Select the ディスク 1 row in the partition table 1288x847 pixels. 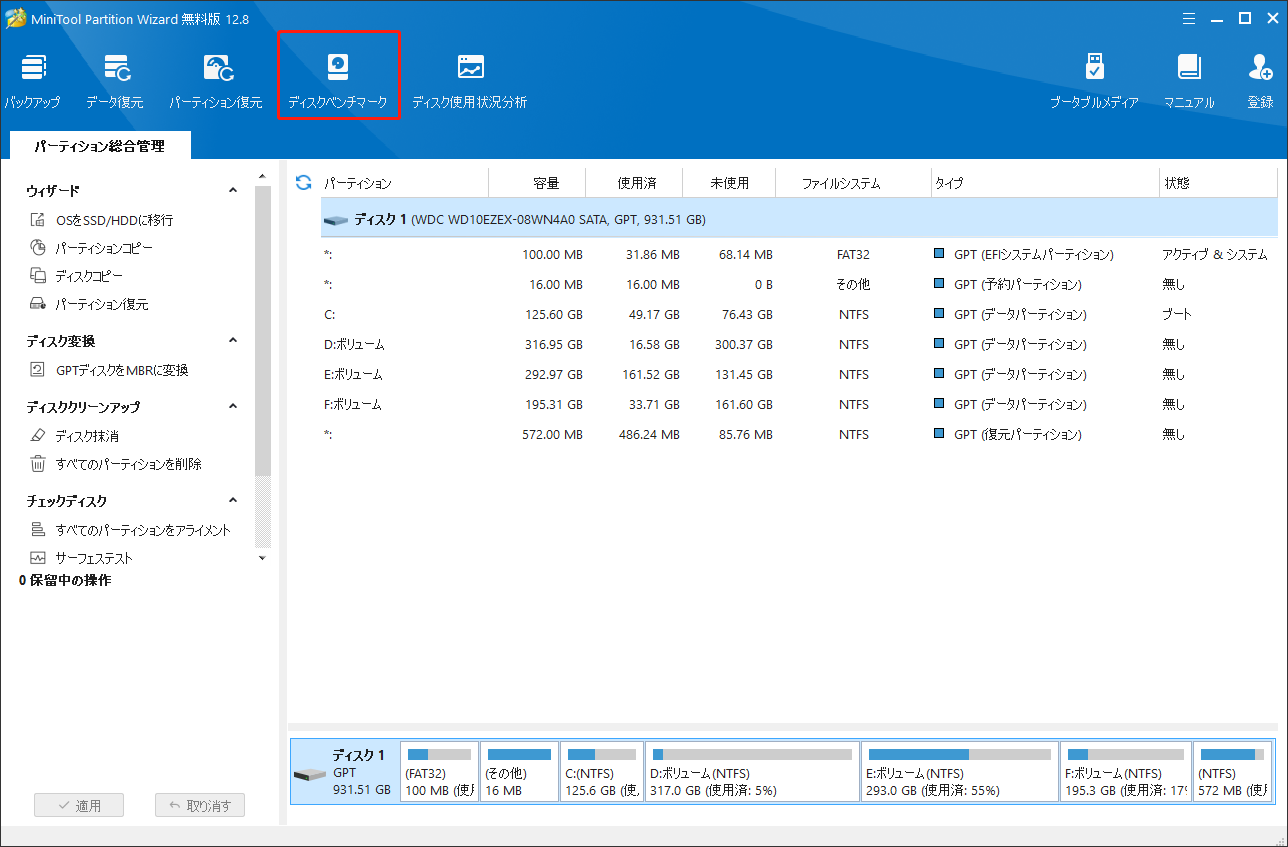pyautogui.click(x=799, y=218)
